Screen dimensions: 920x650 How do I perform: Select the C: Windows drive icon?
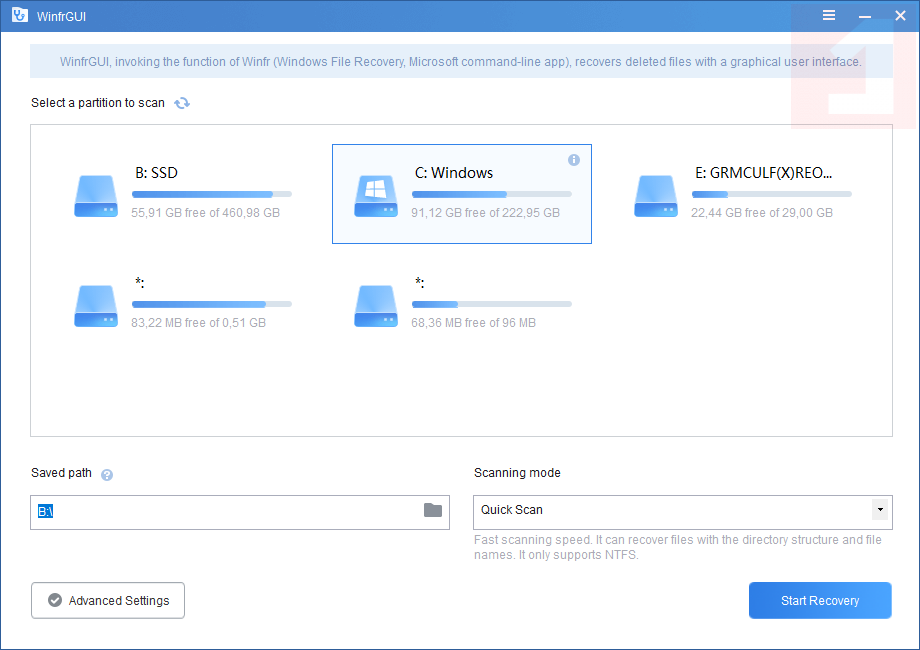coord(376,196)
